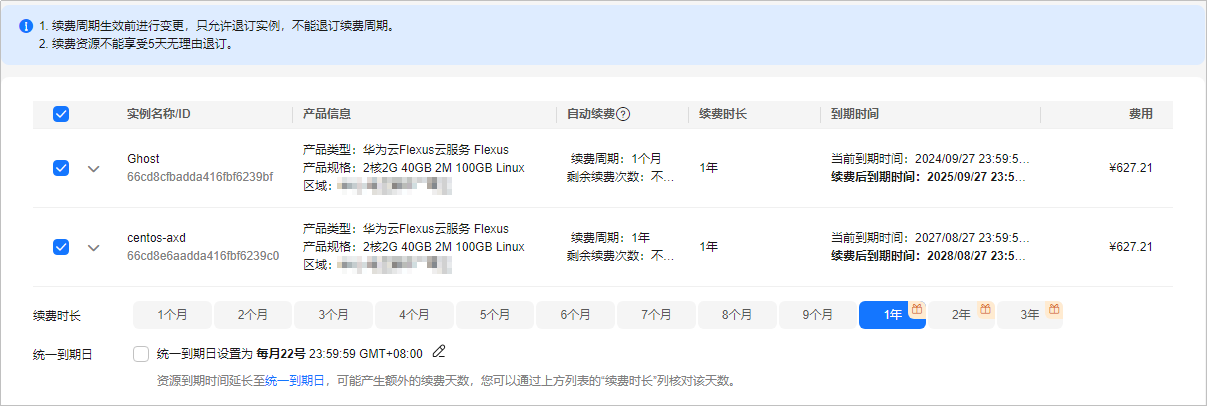
Task: Click the gift icon on the 2年 option
Action: point(984,309)
